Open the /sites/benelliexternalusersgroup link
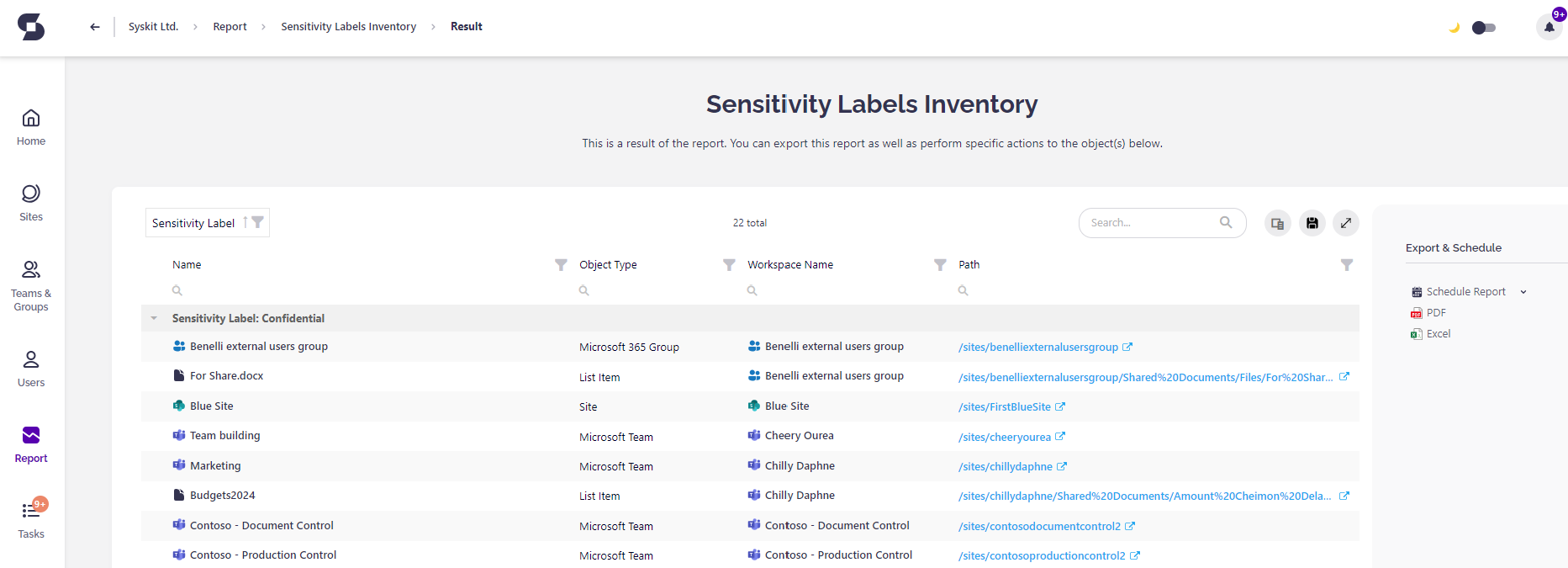The width and height of the screenshot is (1568, 568). click(1038, 347)
